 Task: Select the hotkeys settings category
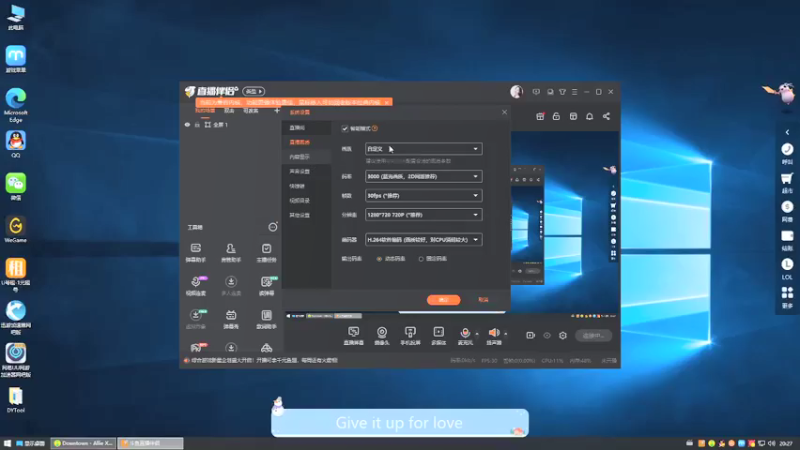click(x=307, y=186)
